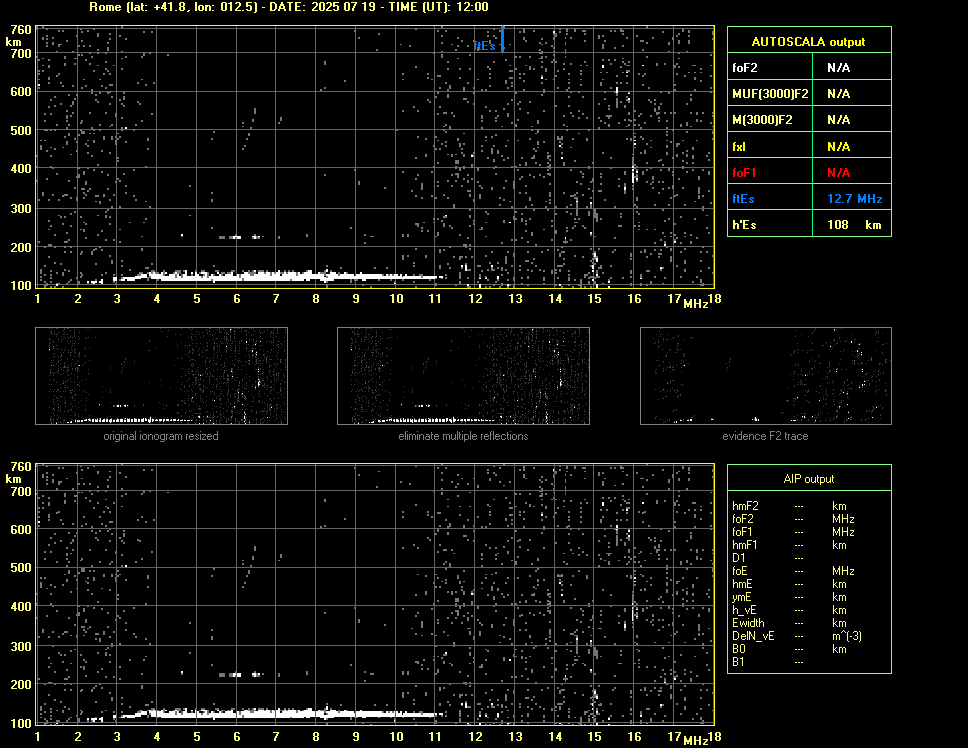Click the 300 km axis label on upper ionogram

coord(21,209)
